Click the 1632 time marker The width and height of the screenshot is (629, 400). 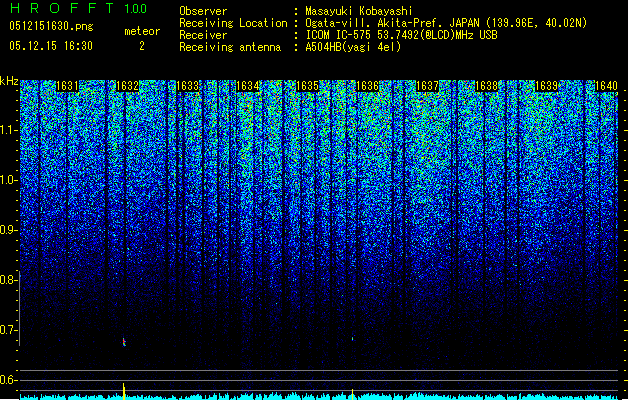pos(127,86)
